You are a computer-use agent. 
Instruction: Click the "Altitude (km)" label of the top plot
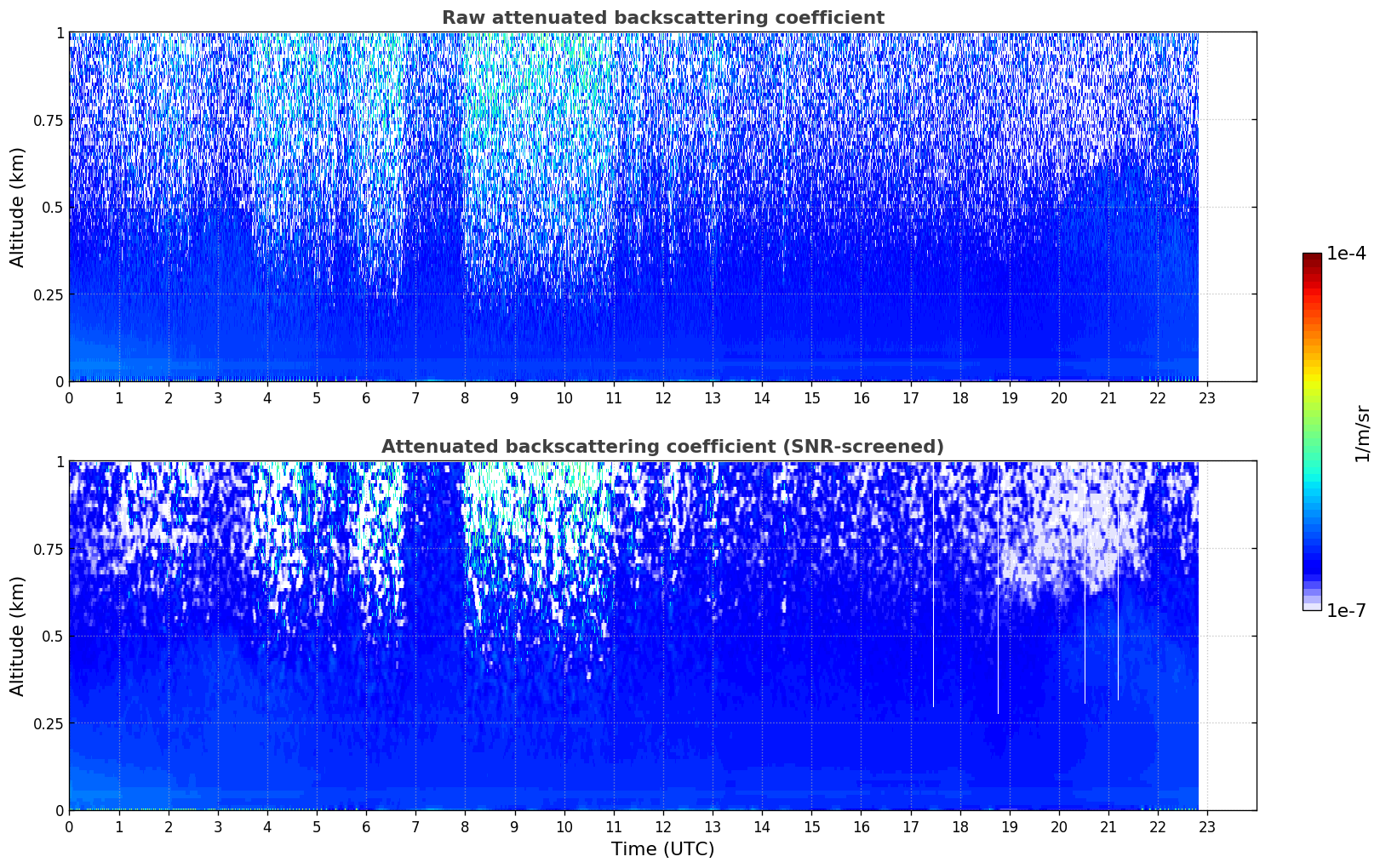point(18,207)
